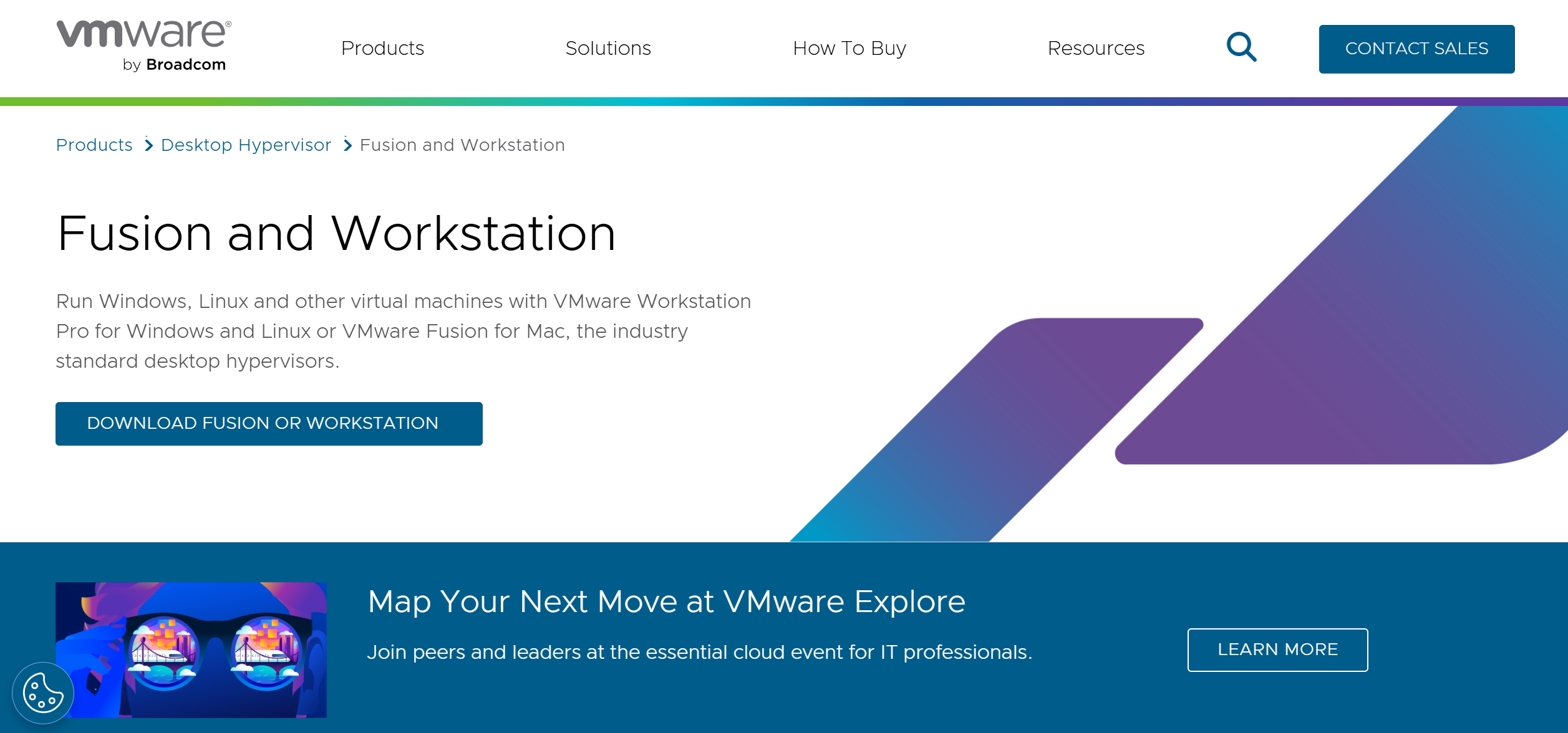Expand the How To Buy menu
Image resolution: width=1568 pixels, height=733 pixels.
(849, 48)
